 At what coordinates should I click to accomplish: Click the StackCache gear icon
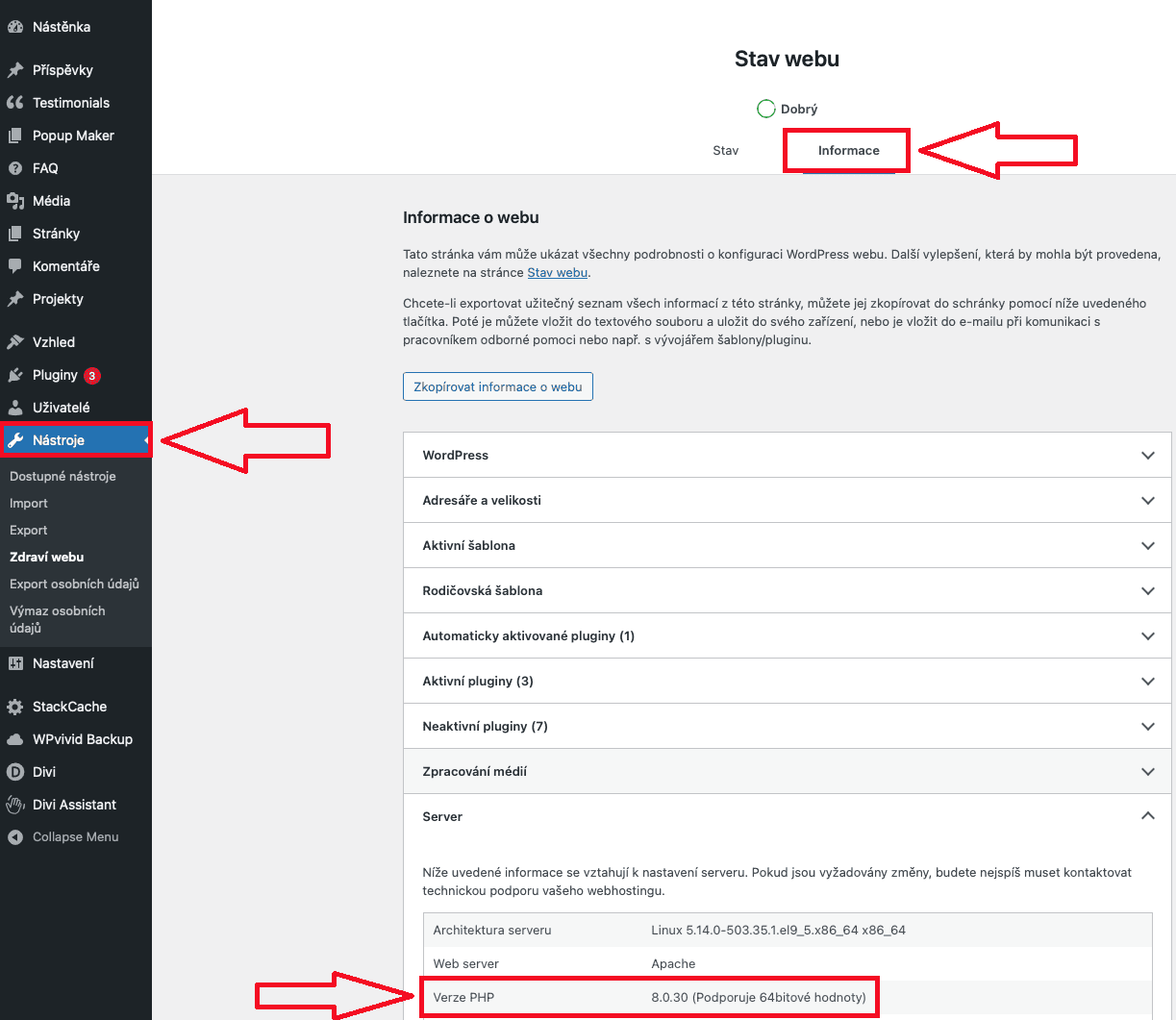point(15,707)
